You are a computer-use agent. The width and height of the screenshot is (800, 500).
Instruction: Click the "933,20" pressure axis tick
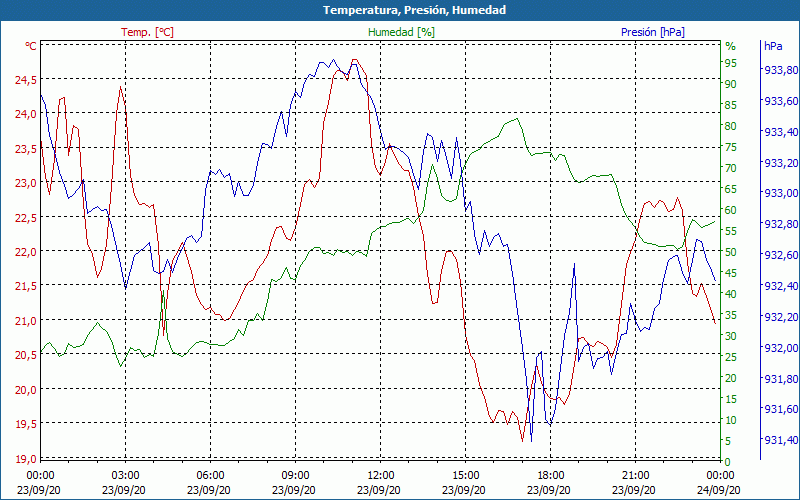(x=781, y=163)
